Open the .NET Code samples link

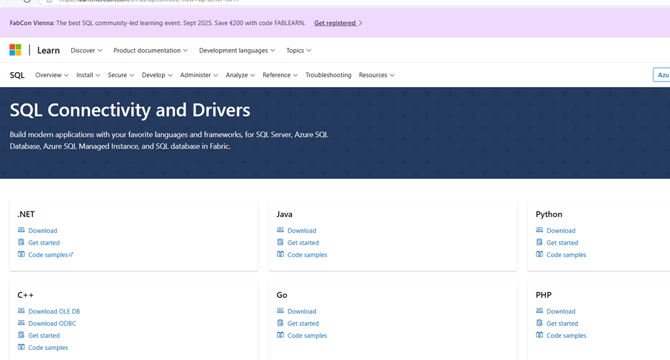pos(50,255)
